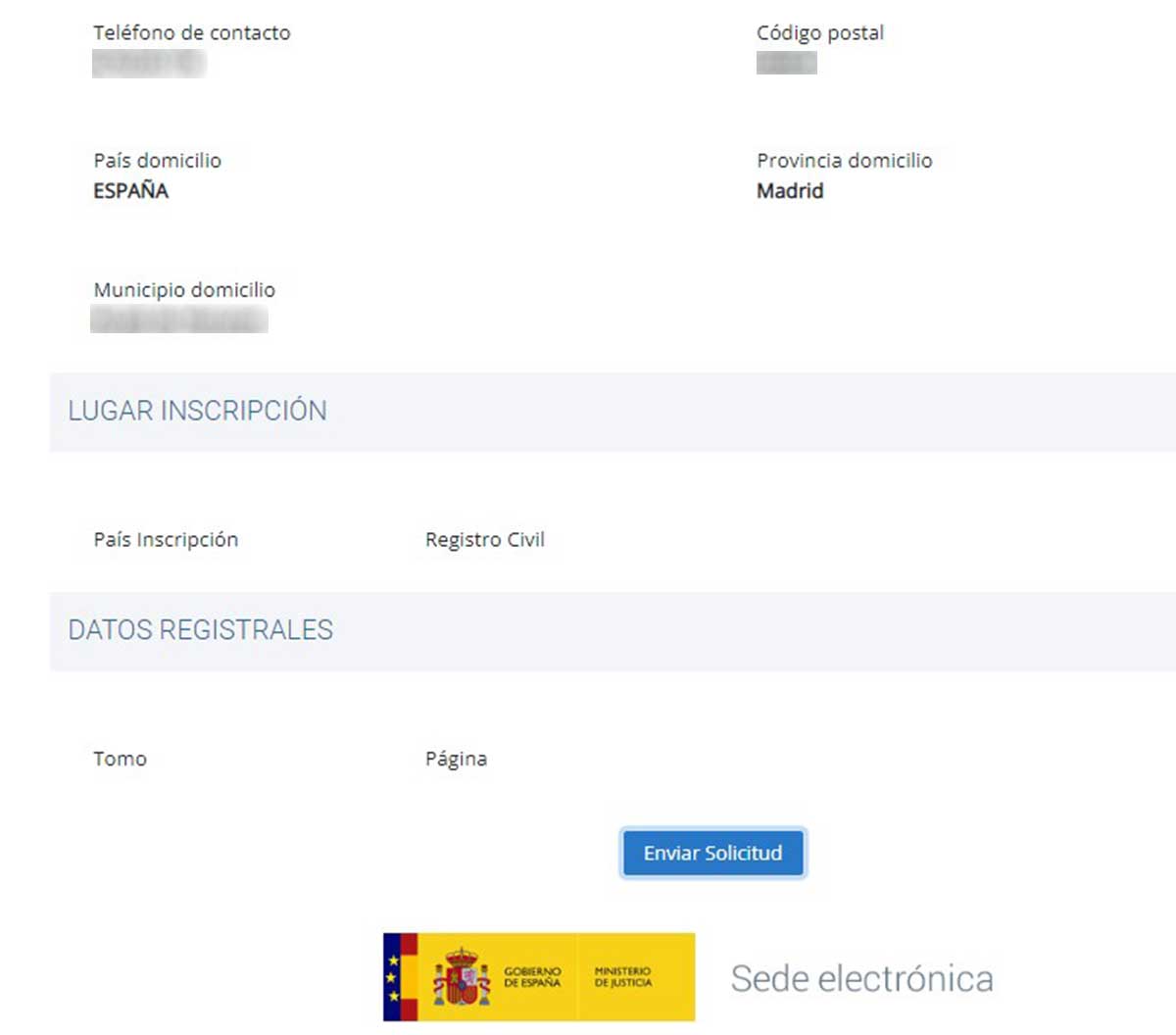Click the Tomo field label
Screen dimensions: 1176x1035
point(120,759)
